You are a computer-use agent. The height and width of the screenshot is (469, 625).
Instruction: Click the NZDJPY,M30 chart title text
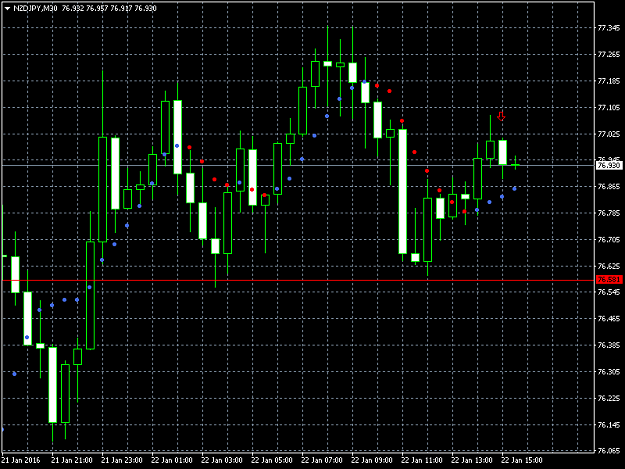tap(35, 8)
